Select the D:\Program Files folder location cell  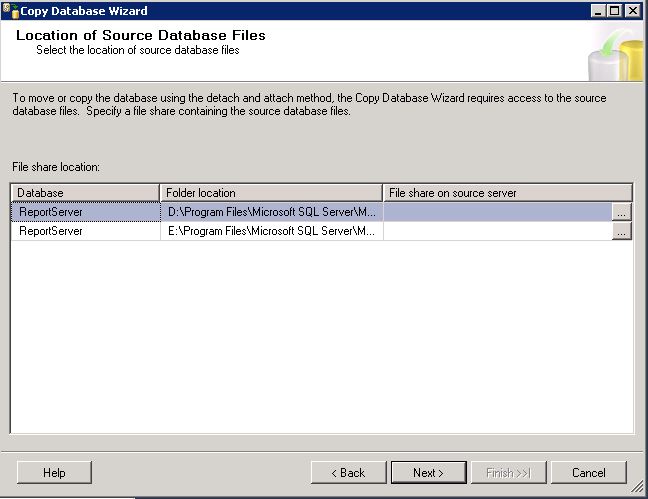coord(272,212)
